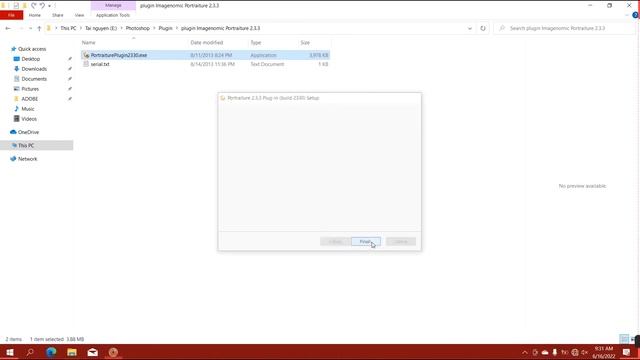Open the clock and date flyout
This screenshot has width=640, height=360.
tap(604, 352)
